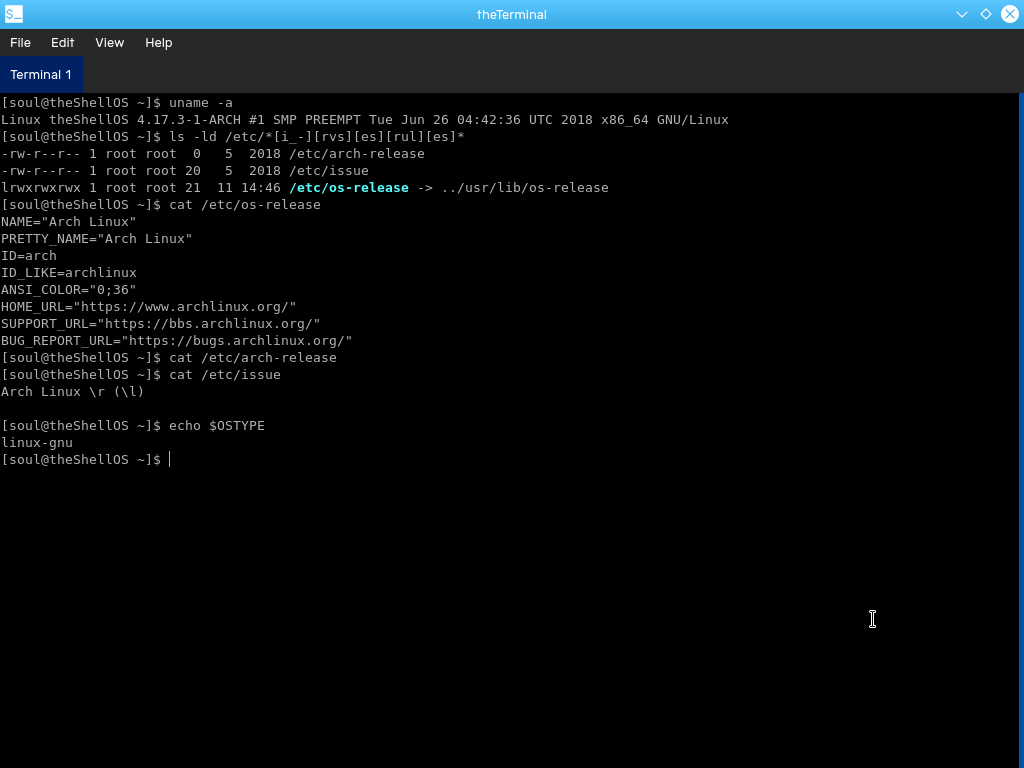The image size is (1024, 768).
Task: Click the last empty shell prompt line
Action: pos(86,459)
